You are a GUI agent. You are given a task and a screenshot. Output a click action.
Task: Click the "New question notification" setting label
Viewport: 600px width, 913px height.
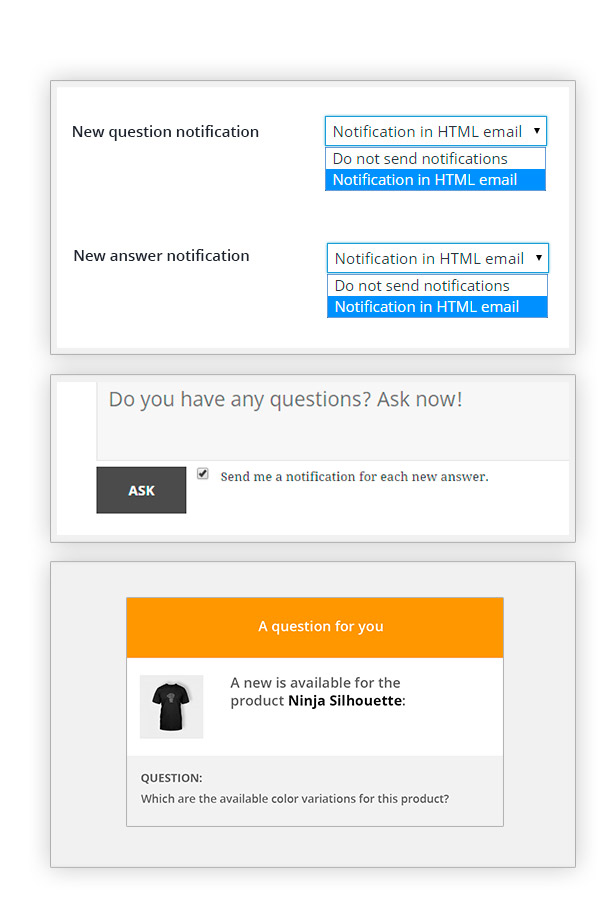165,131
